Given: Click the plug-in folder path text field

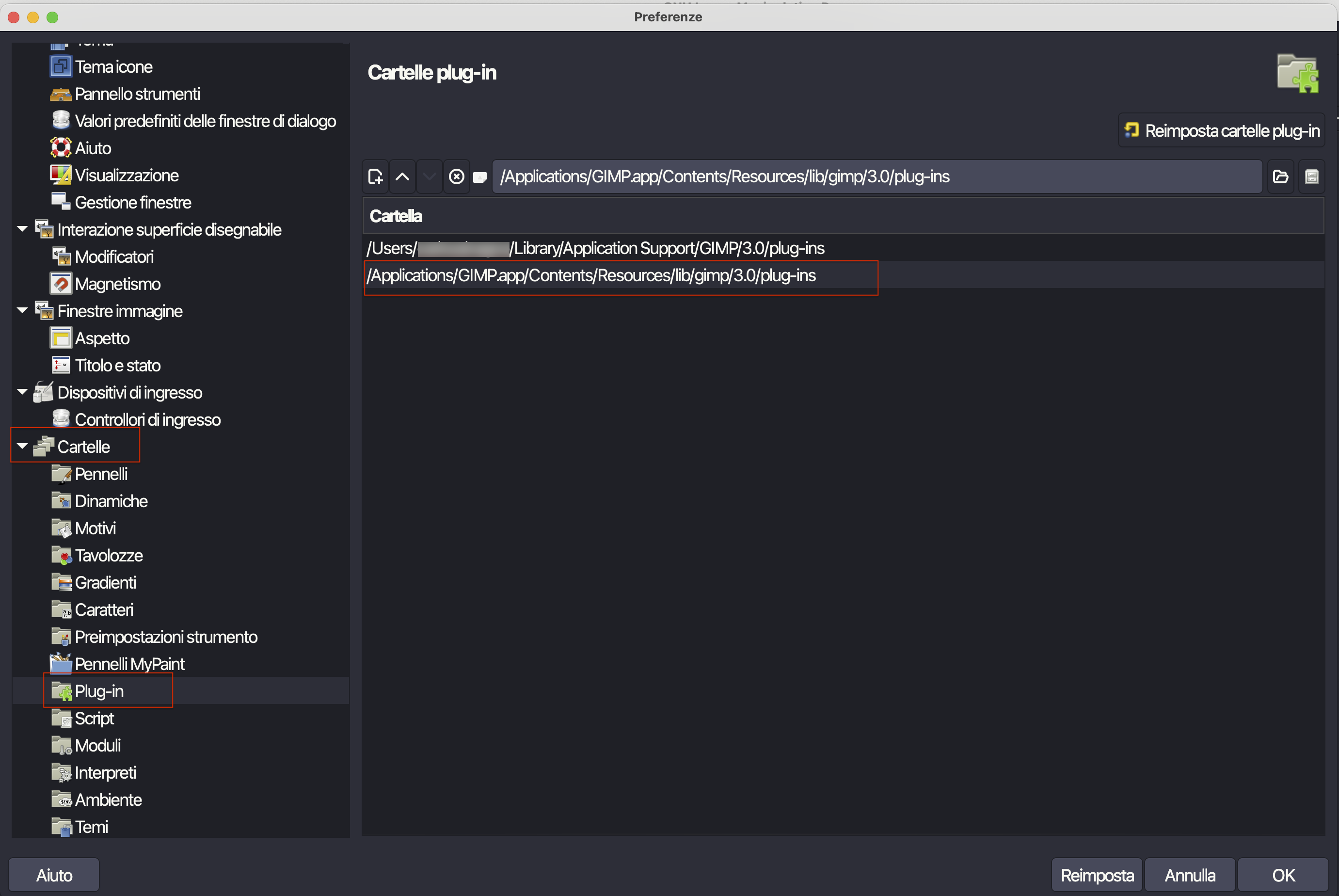Looking at the screenshot, I should click(877, 176).
